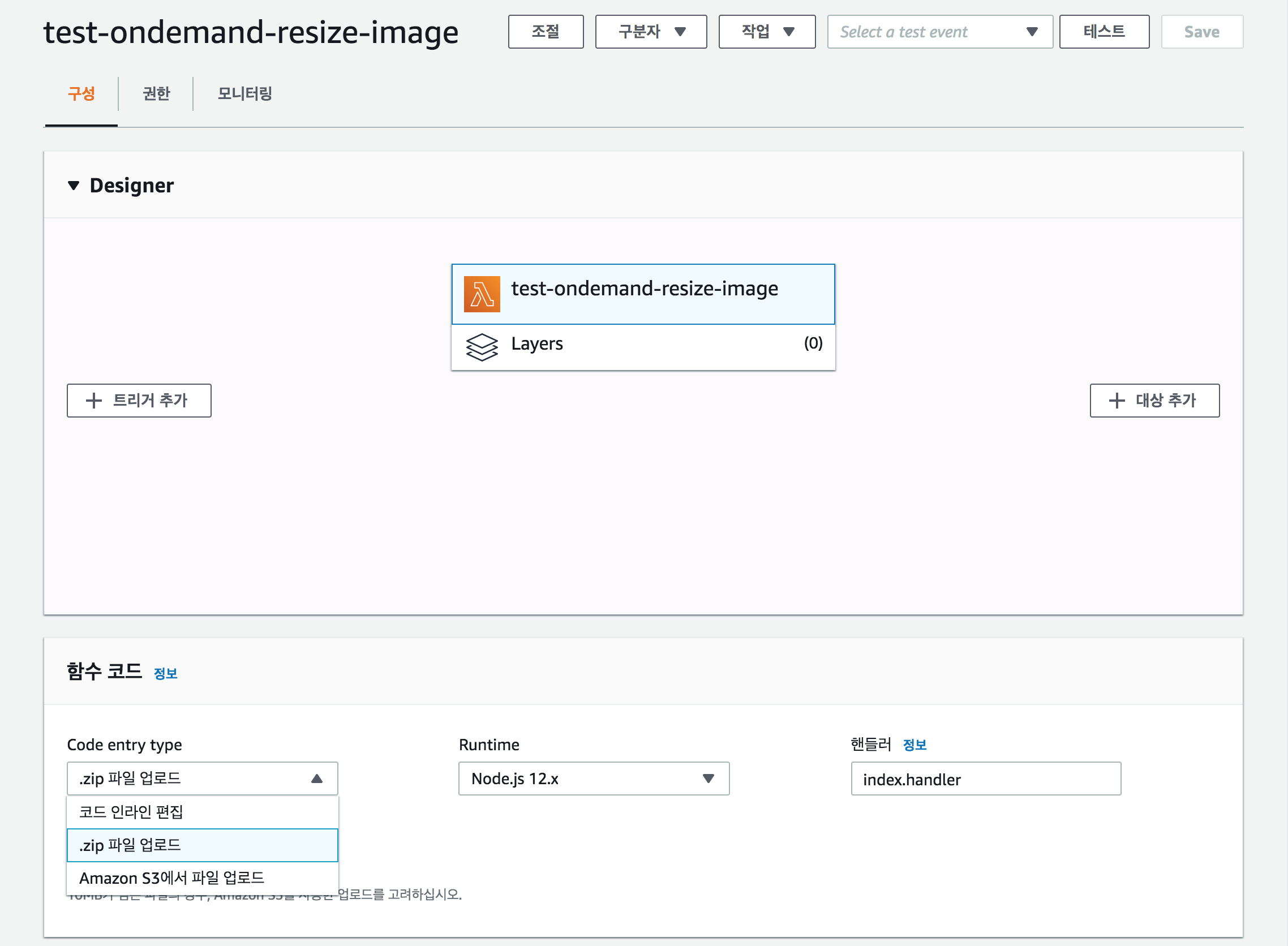Open the Runtime Node.js 12.x dropdown
This screenshot has height=946, width=1288.
tap(593, 778)
